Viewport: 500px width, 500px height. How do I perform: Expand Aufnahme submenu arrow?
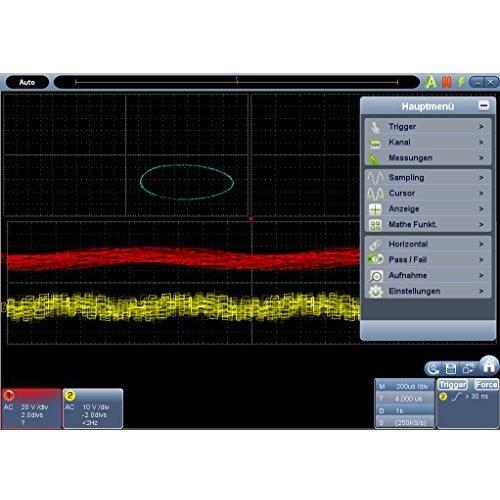tap(481, 275)
